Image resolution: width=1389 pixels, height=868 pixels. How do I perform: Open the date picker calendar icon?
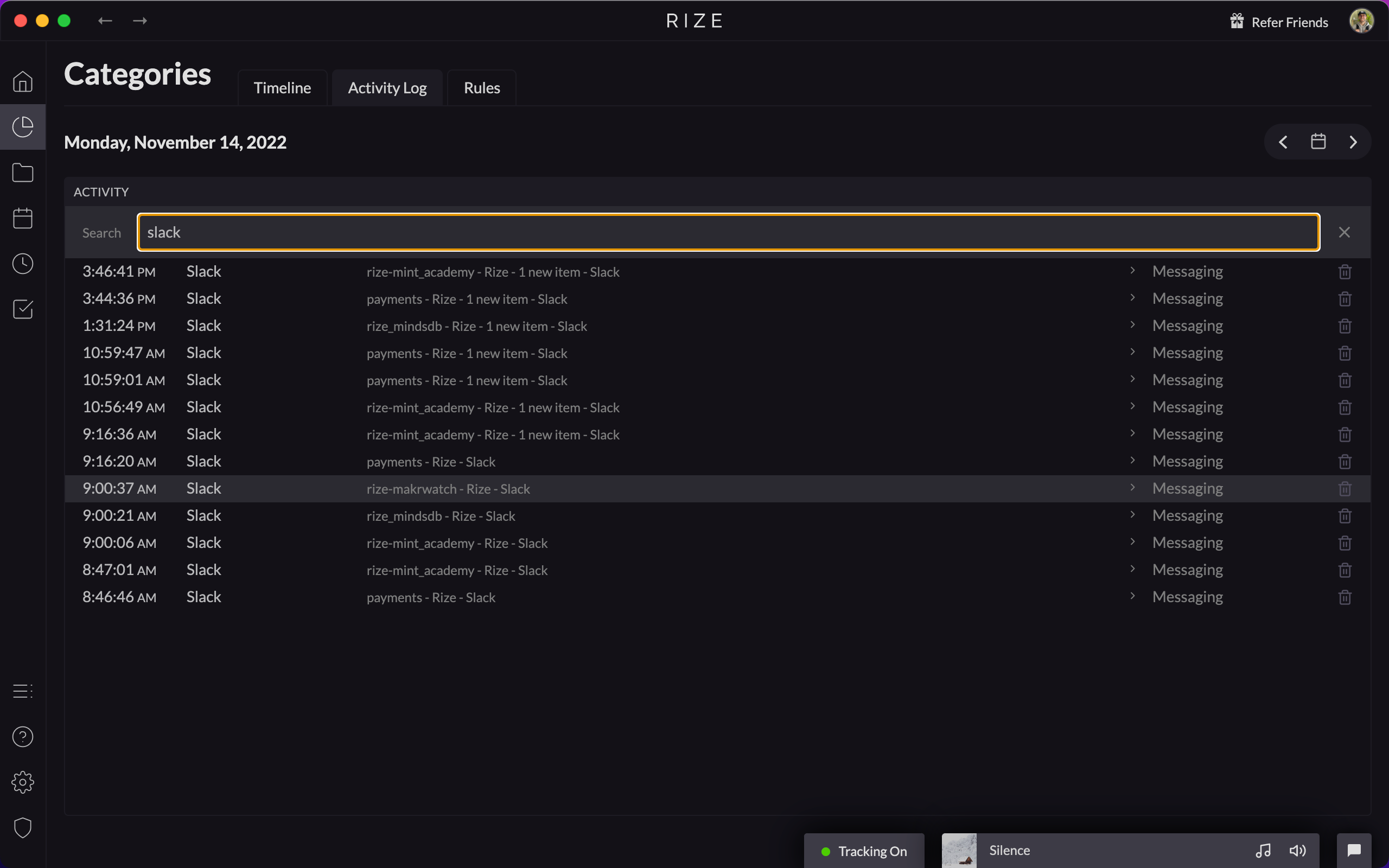[1318, 141]
